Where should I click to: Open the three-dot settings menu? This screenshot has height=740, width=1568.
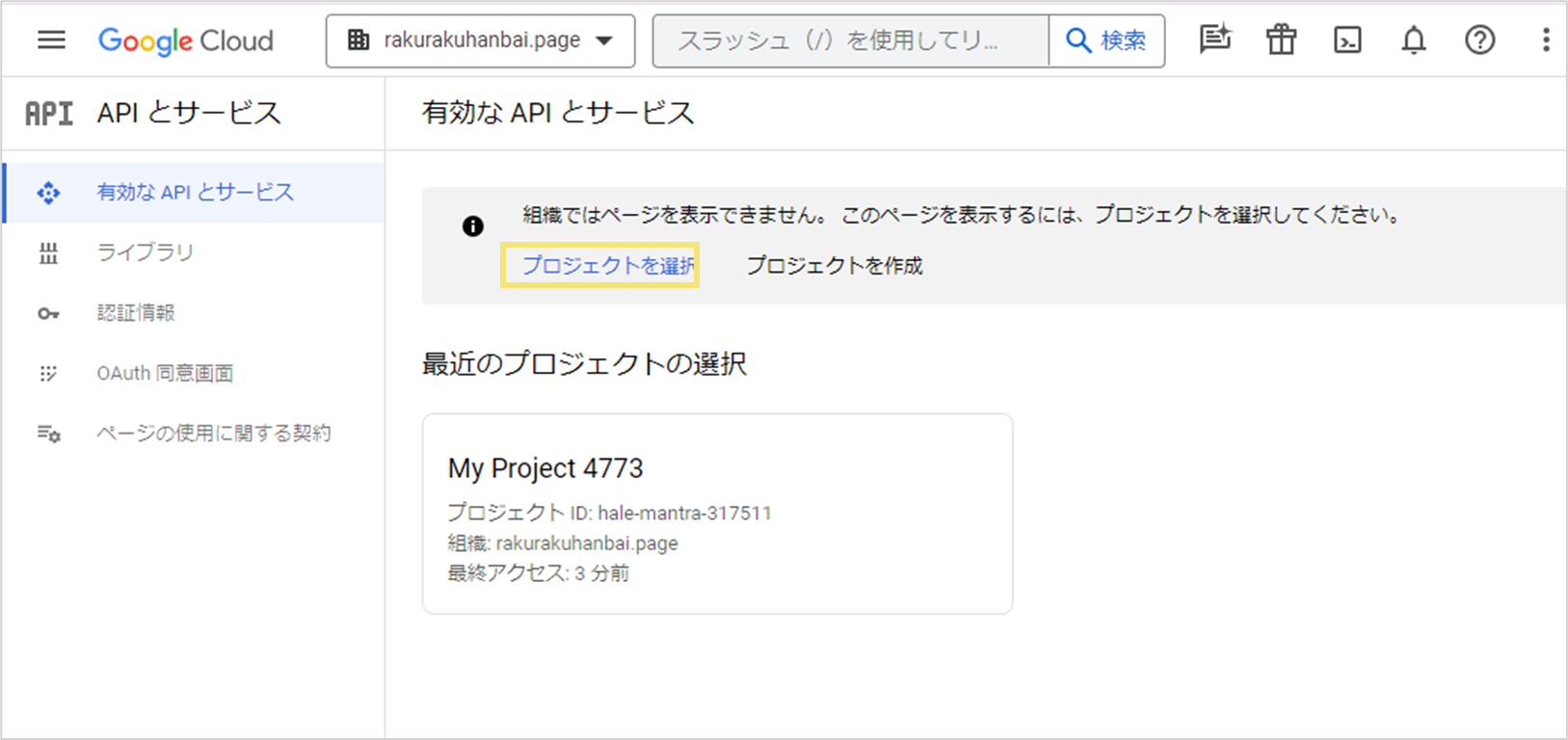pyautogui.click(x=1546, y=40)
